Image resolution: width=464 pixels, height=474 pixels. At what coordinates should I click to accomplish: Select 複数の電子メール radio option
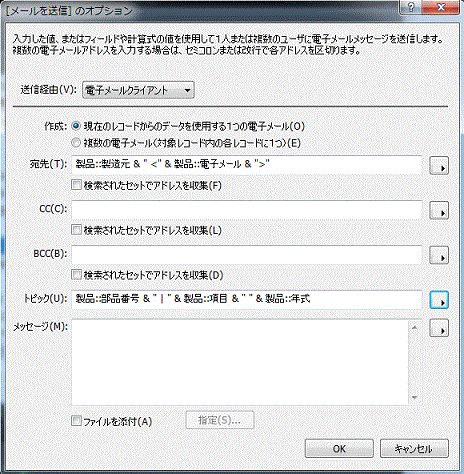click(x=76, y=143)
